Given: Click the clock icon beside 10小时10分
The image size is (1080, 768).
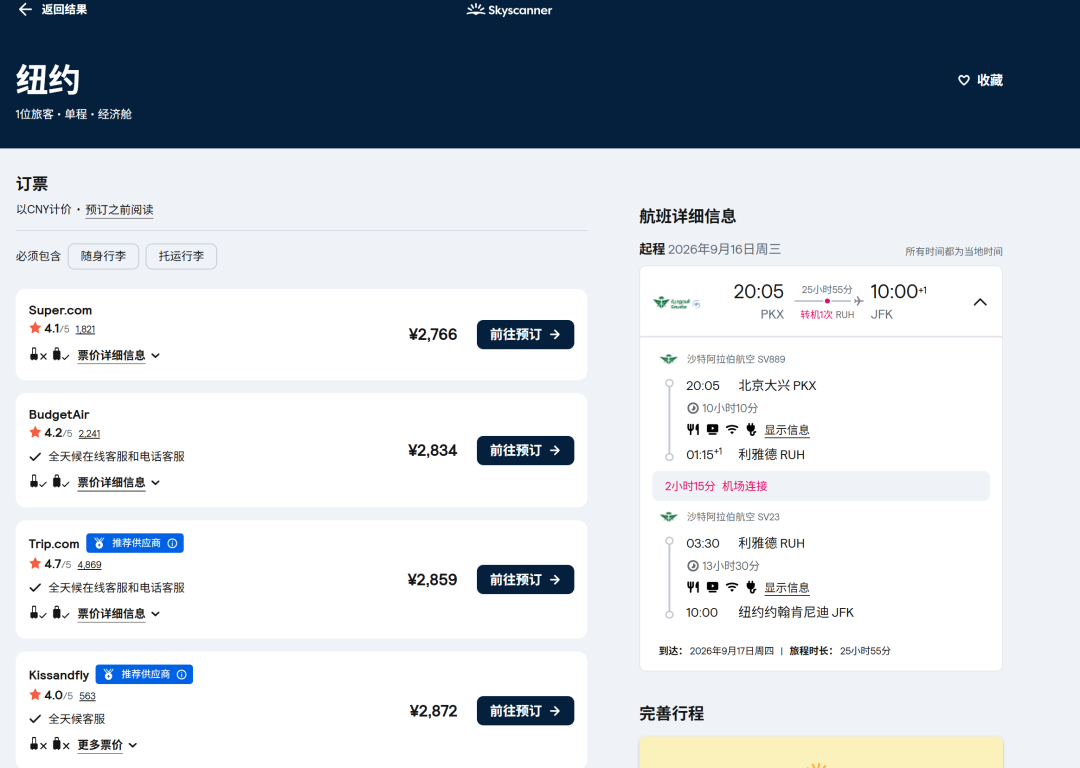Looking at the screenshot, I should (693, 408).
